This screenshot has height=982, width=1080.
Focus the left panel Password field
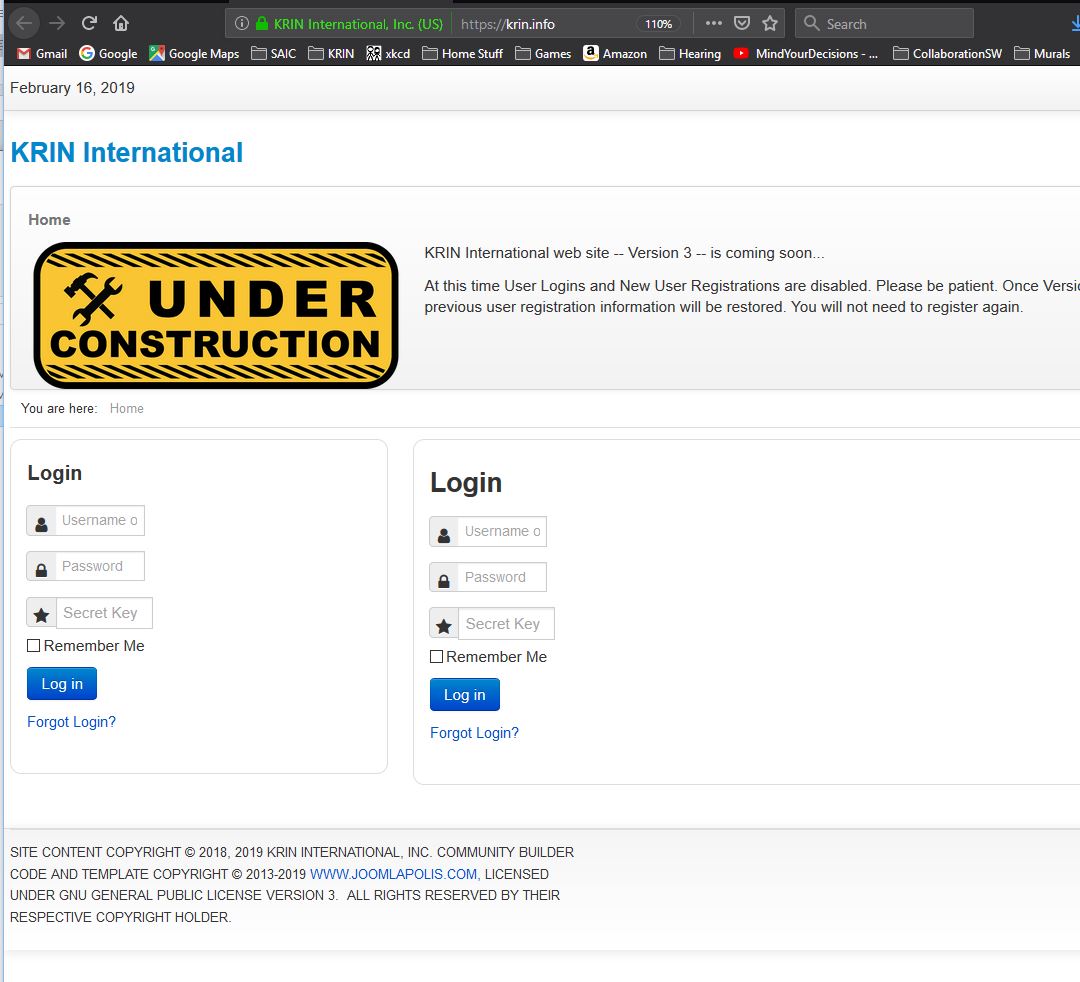[x=100, y=567]
